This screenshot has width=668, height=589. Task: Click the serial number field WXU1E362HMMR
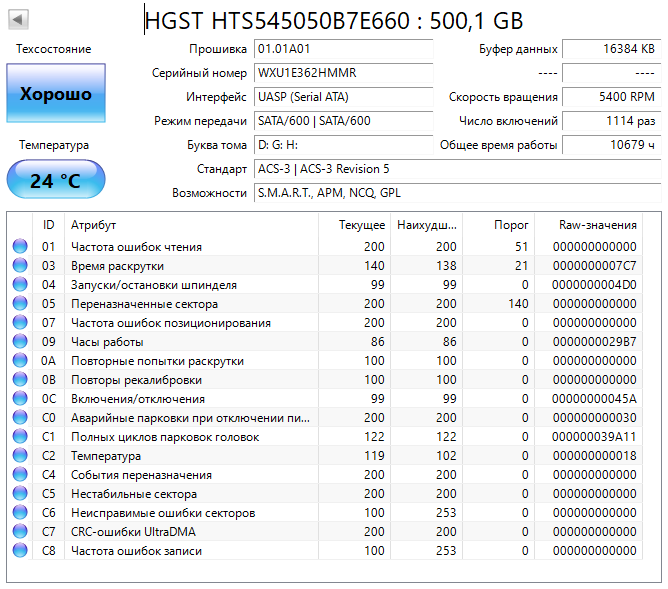click(343, 73)
